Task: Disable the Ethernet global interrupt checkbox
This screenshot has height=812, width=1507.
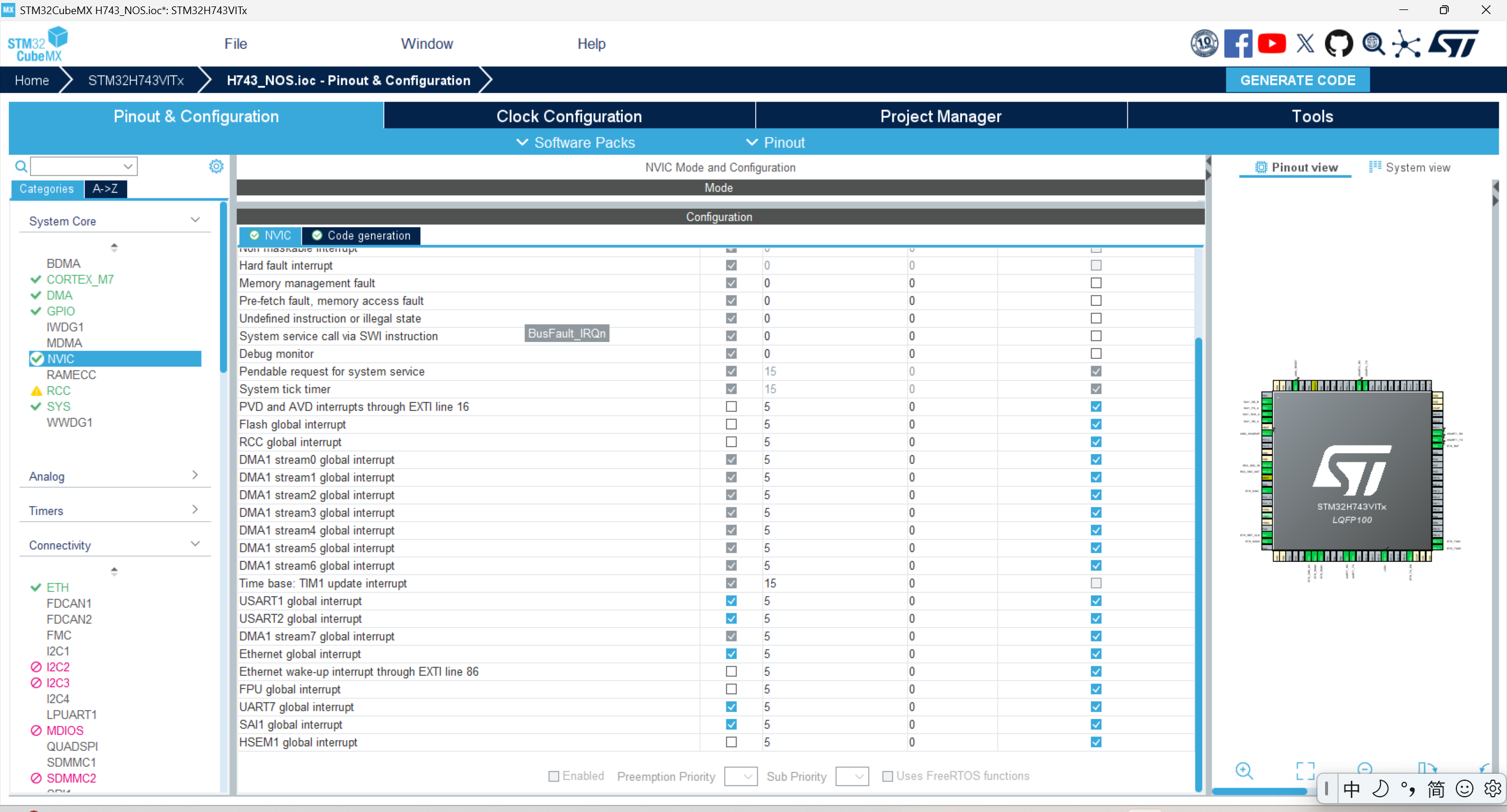Action: click(731, 654)
